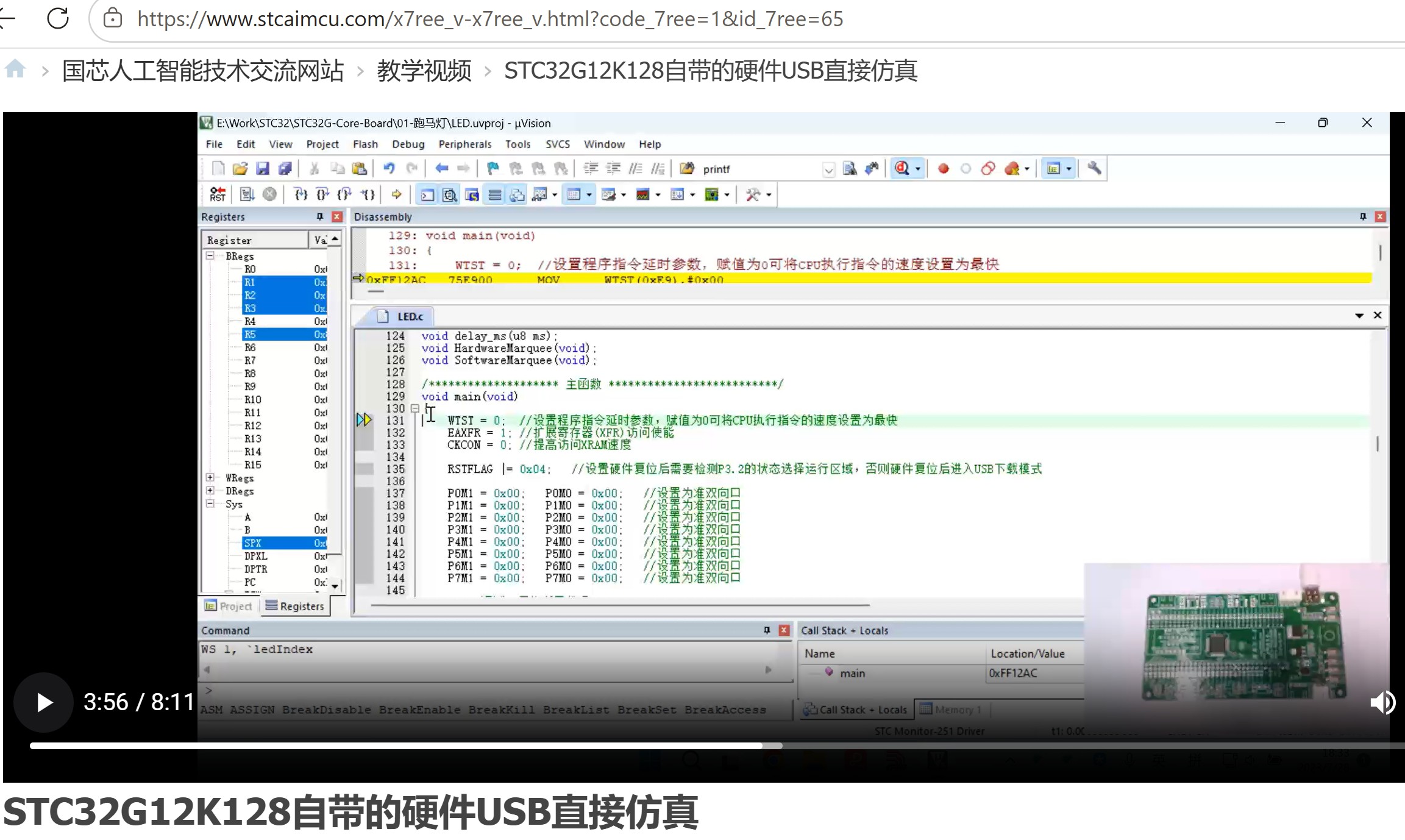1405x840 pixels.
Task: Seek using the video progress bar
Action: coord(717,746)
